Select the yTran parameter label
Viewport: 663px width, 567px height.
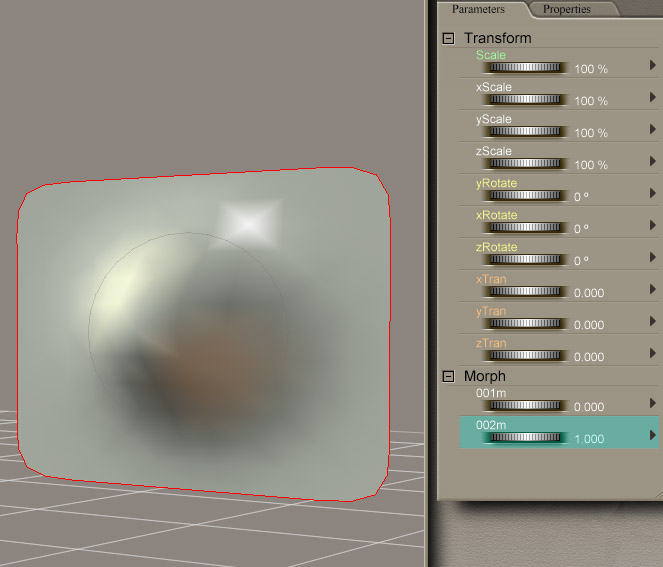pos(491,312)
